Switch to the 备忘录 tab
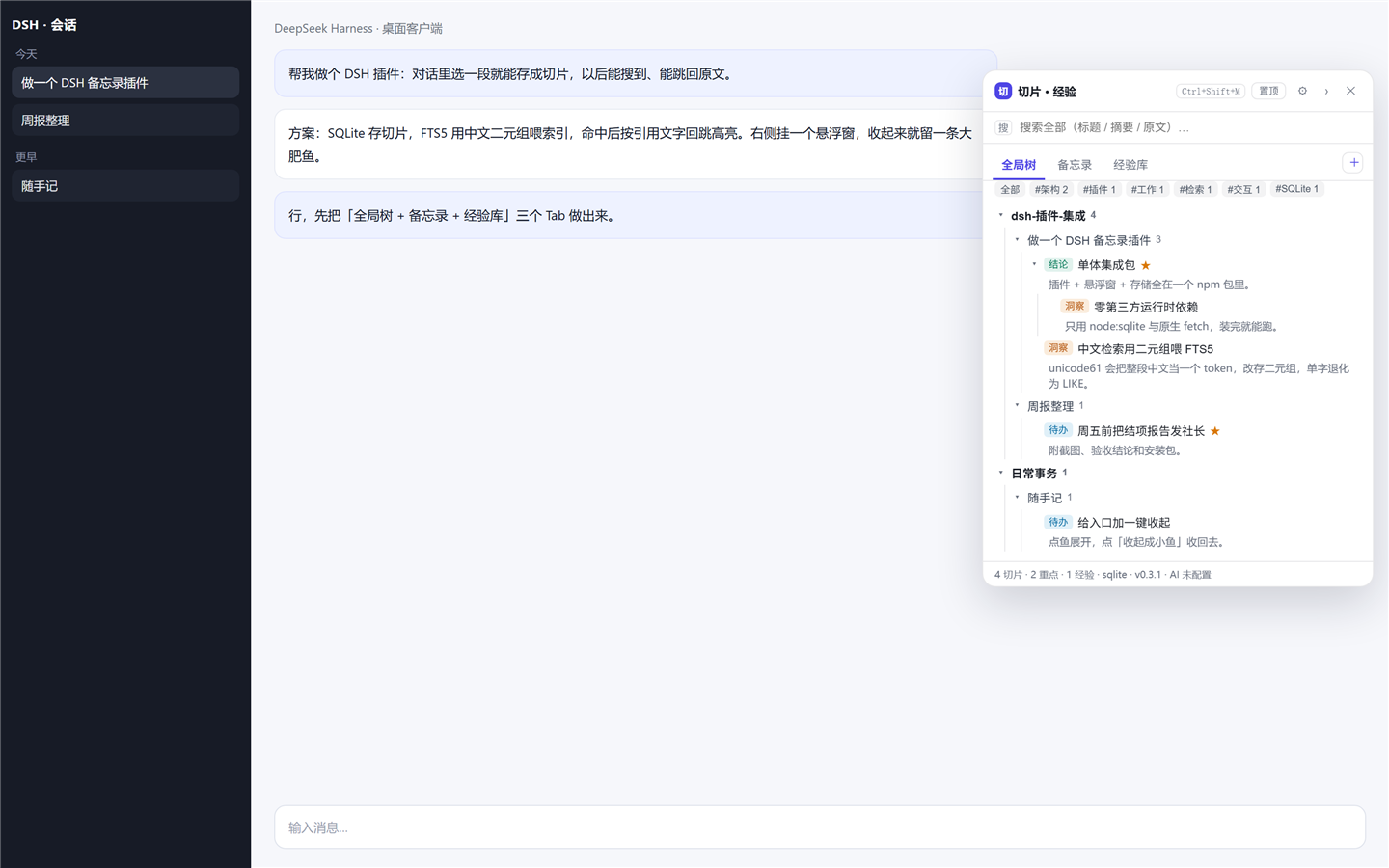Viewport: 1389px width, 868px height. click(x=1075, y=165)
